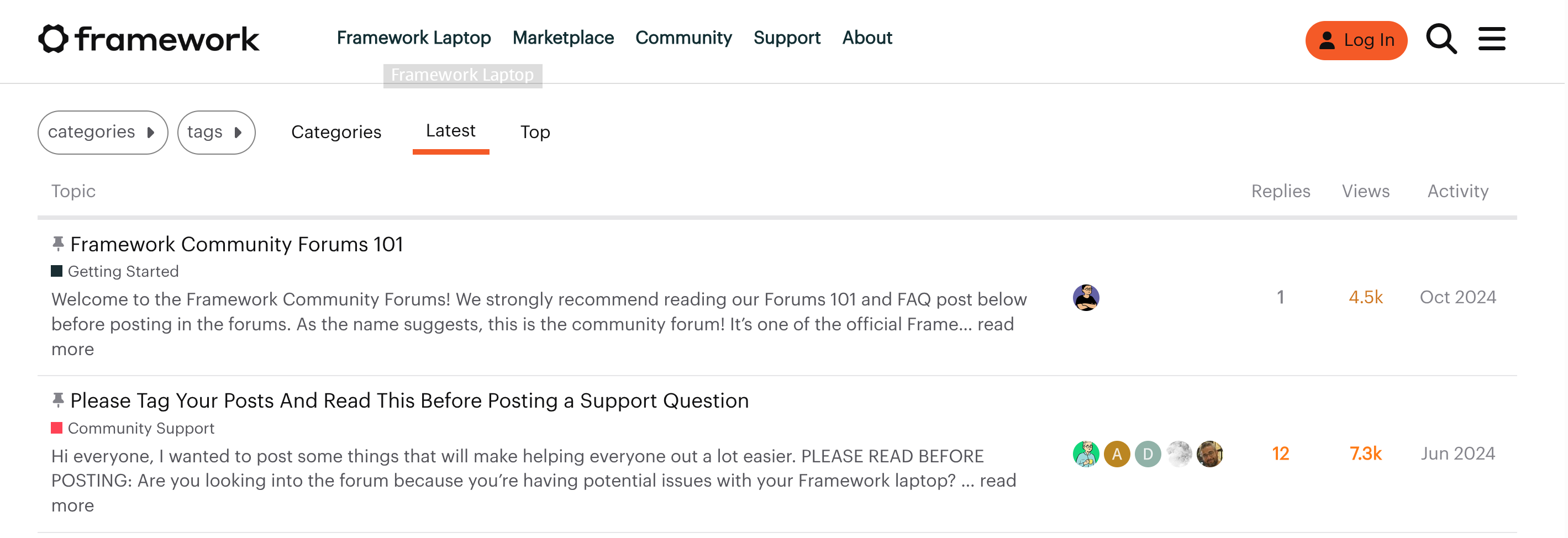Expand the categories filter dropdown
The width and height of the screenshot is (1568, 538).
[102, 132]
